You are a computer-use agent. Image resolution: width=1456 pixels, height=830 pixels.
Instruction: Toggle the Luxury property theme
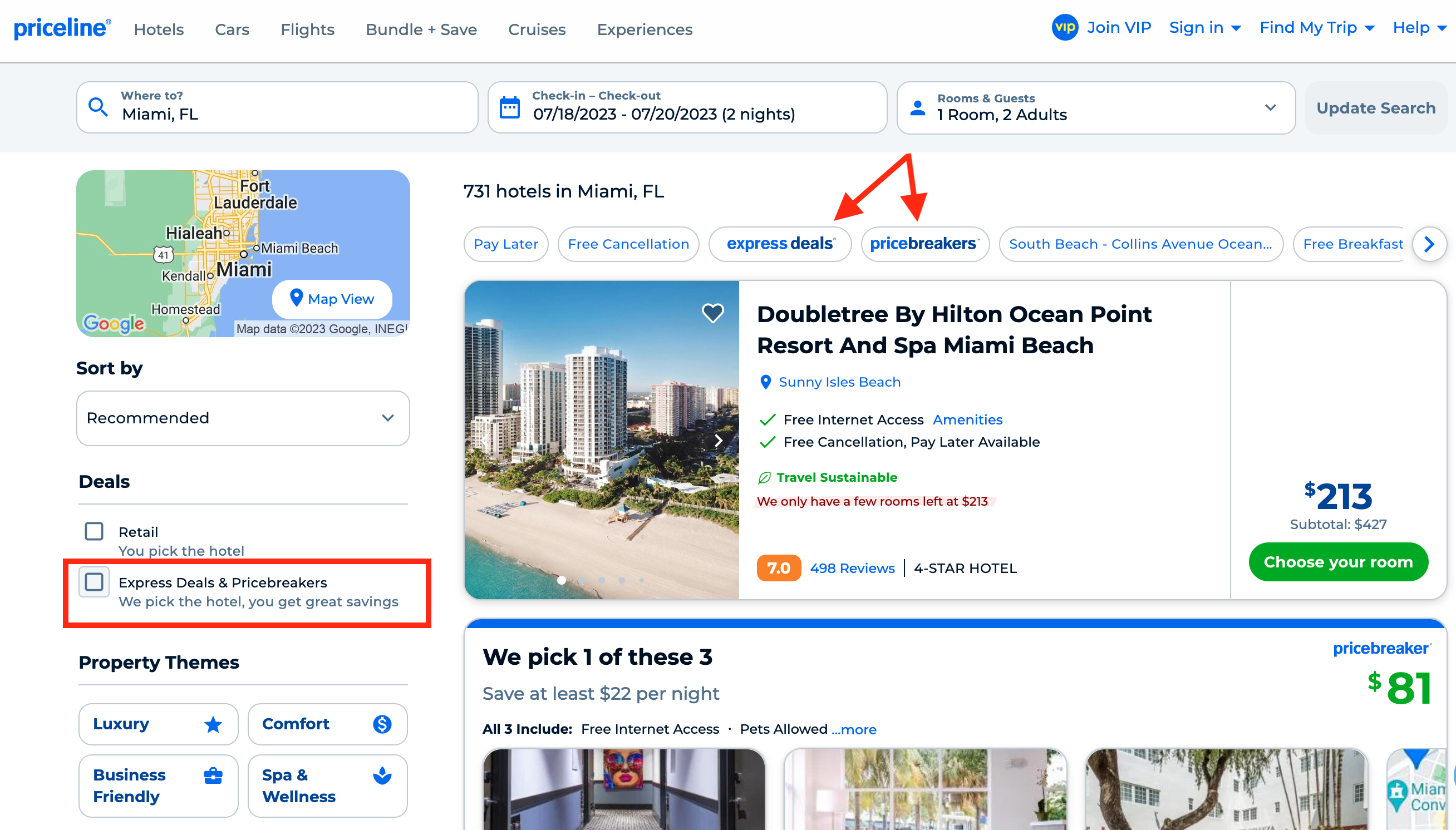tap(159, 724)
